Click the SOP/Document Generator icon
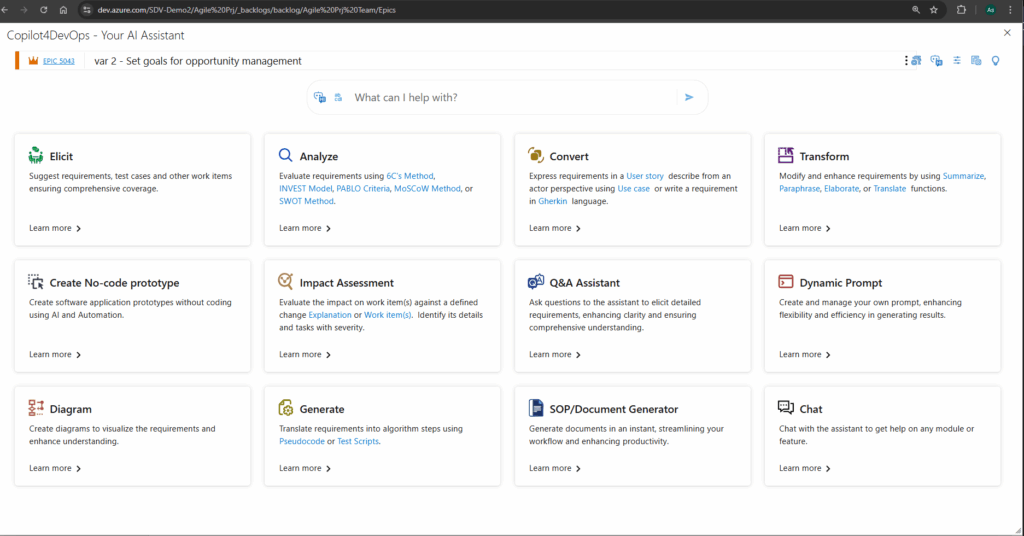 tap(536, 408)
